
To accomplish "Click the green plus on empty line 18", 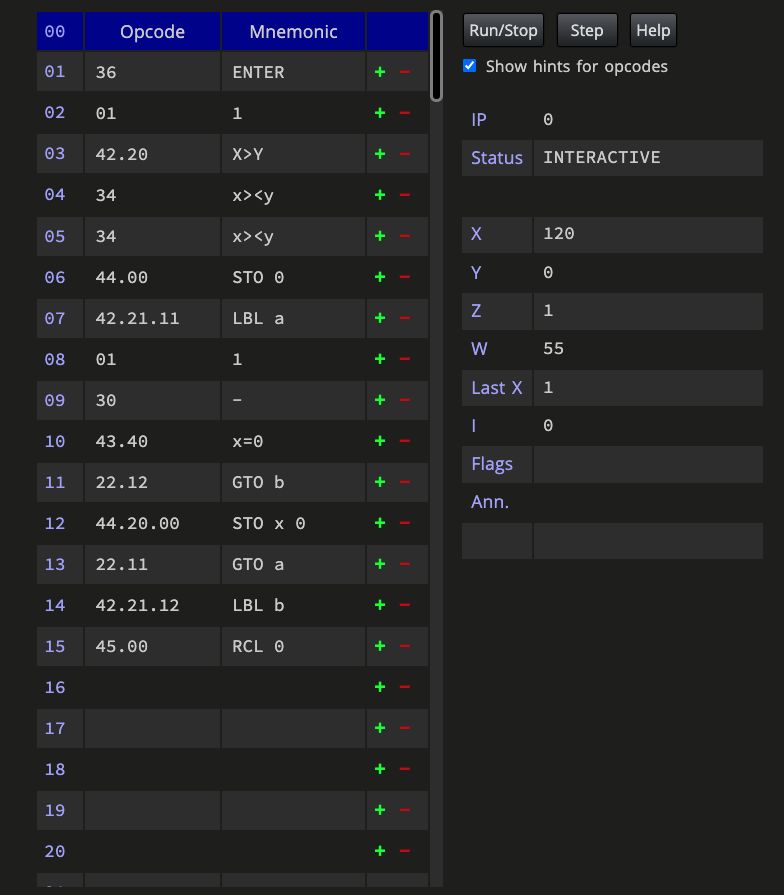I will click(380, 769).
